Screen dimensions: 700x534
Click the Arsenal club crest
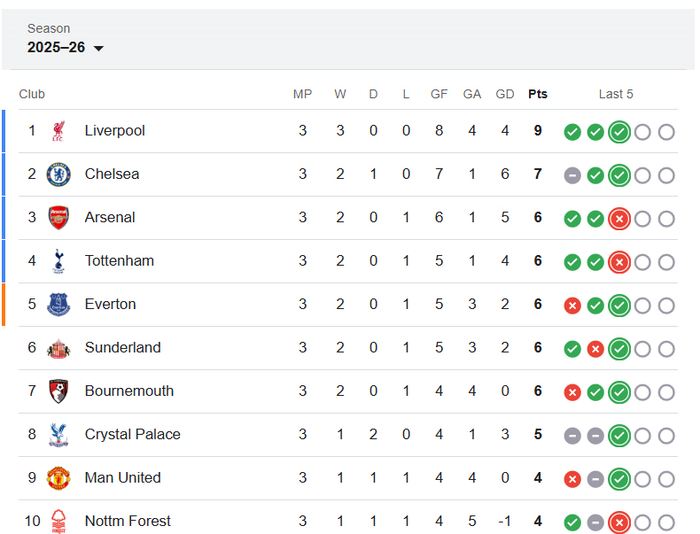tap(58, 217)
